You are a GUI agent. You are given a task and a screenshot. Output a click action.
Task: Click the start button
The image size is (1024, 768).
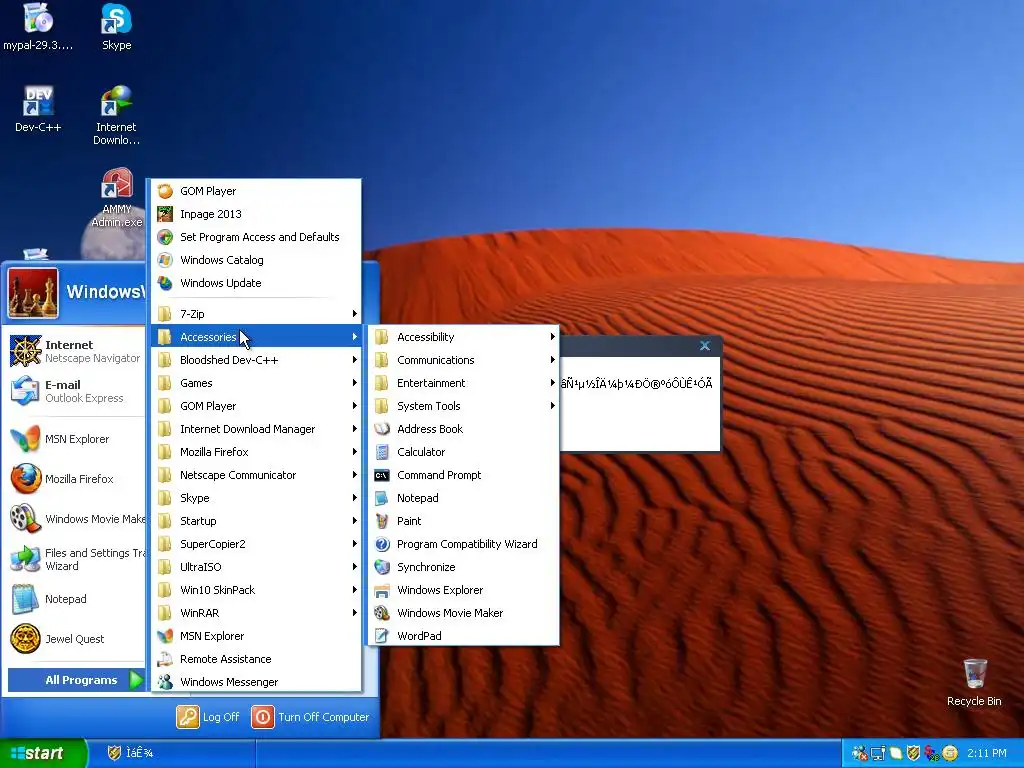click(43, 753)
